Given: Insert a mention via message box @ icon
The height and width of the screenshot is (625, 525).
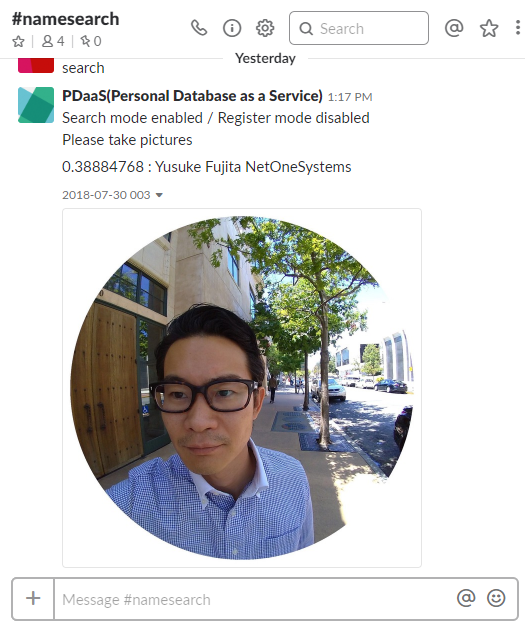Looking at the screenshot, I should click(x=466, y=598).
